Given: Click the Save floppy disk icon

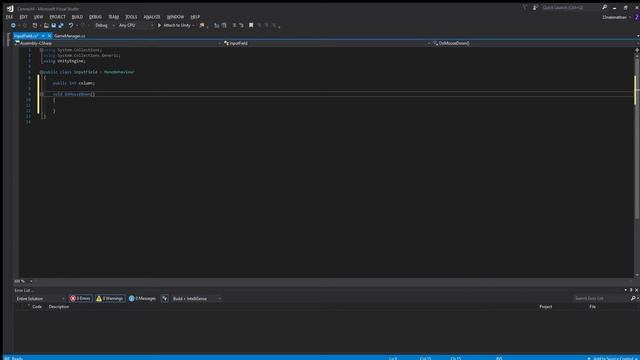Looking at the screenshot, I should [53, 25].
